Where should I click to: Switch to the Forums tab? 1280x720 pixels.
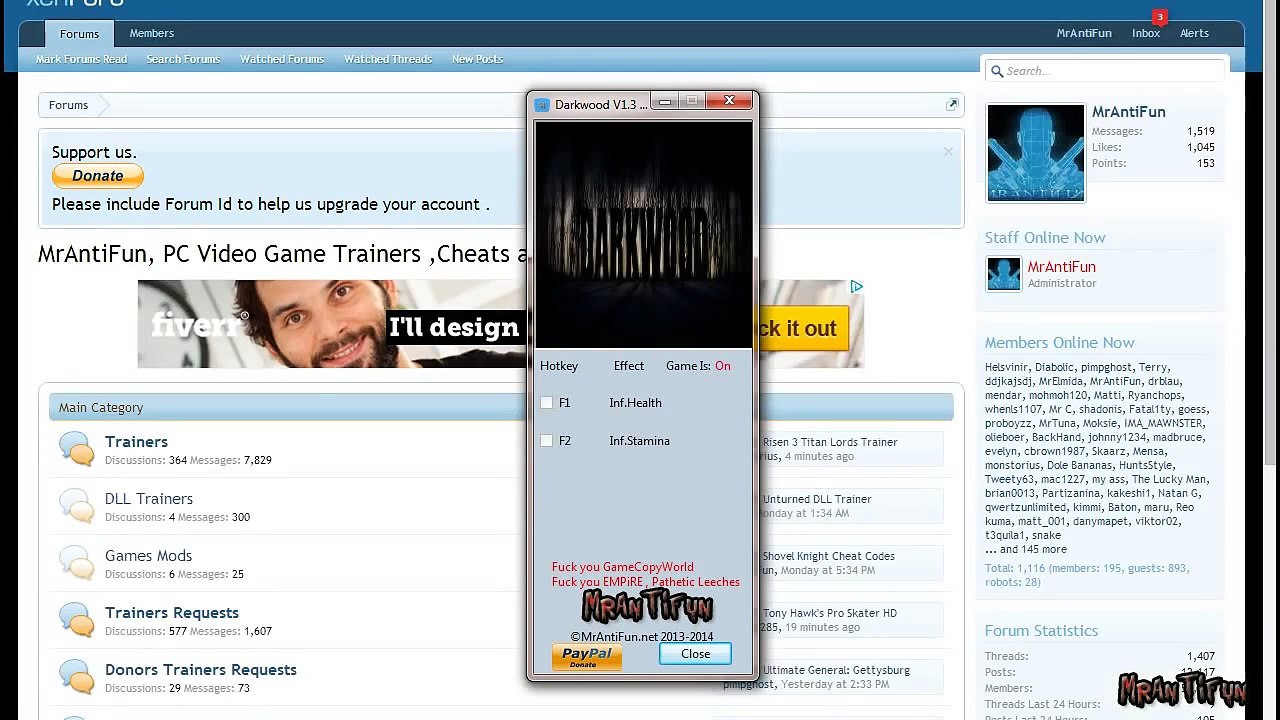pyautogui.click(x=79, y=34)
